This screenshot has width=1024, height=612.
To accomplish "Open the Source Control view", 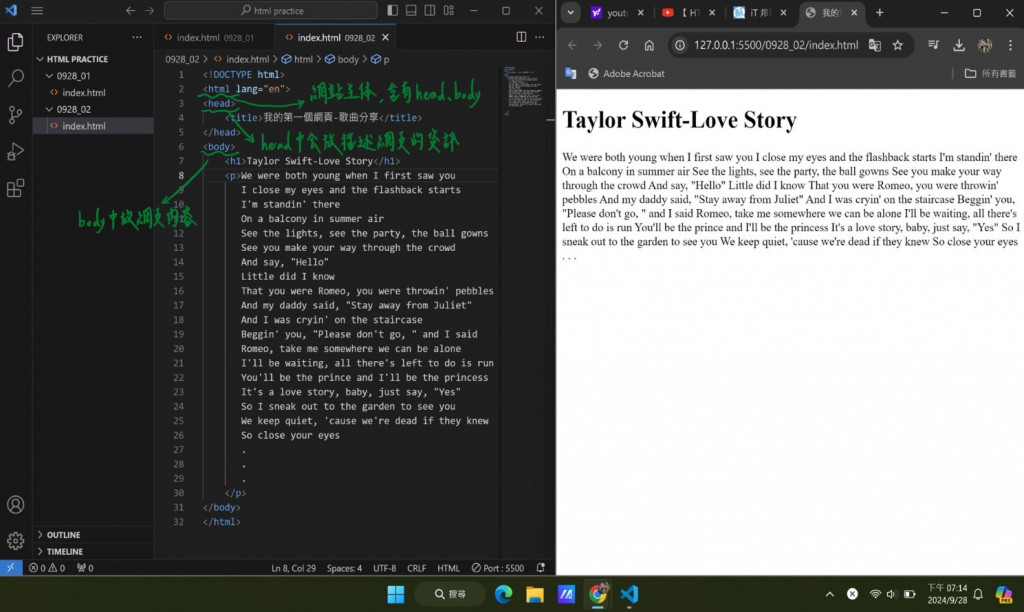I will pos(15,115).
